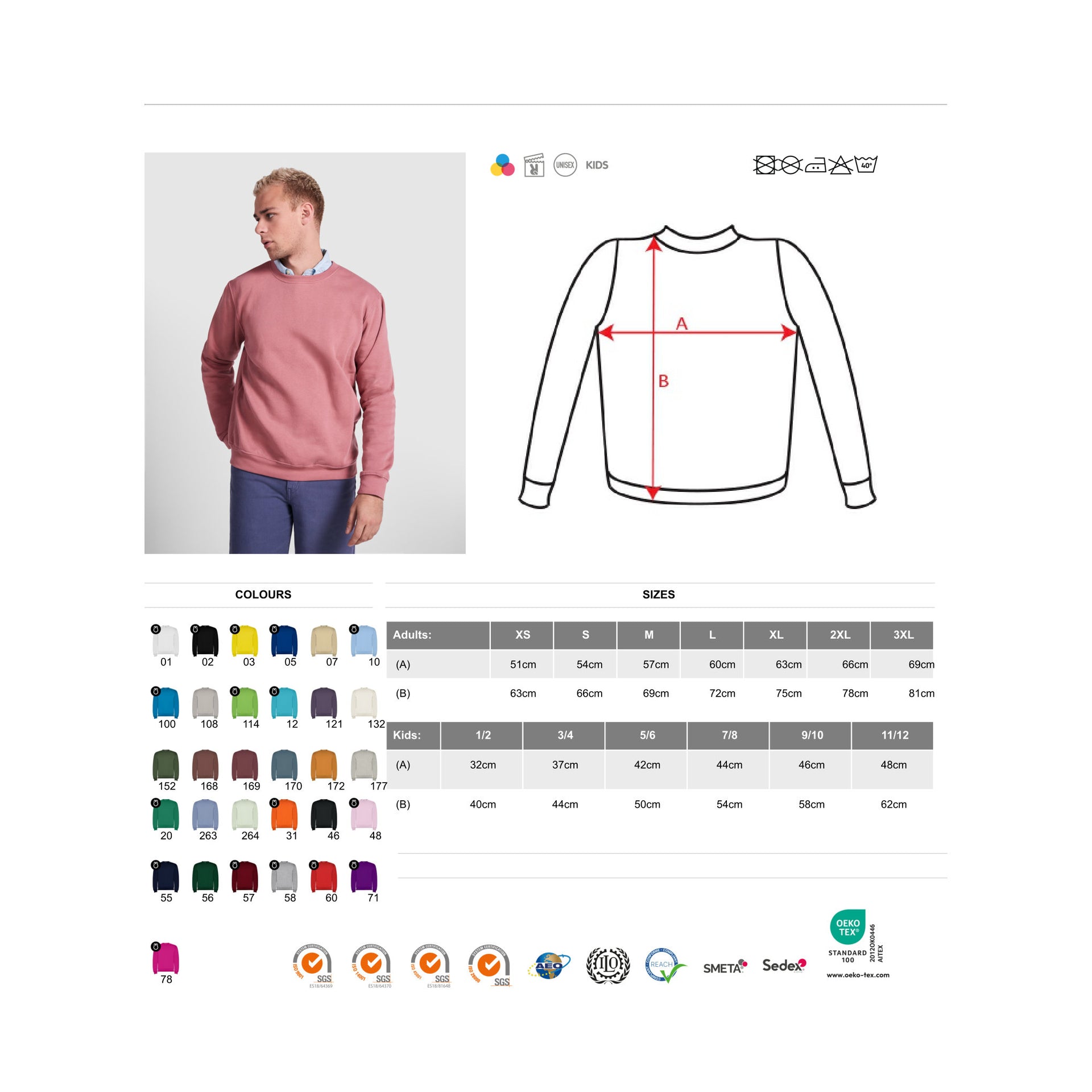This screenshot has height=1092, width=1092.
Task: Click the iron care symbol
Action: [x=816, y=166]
